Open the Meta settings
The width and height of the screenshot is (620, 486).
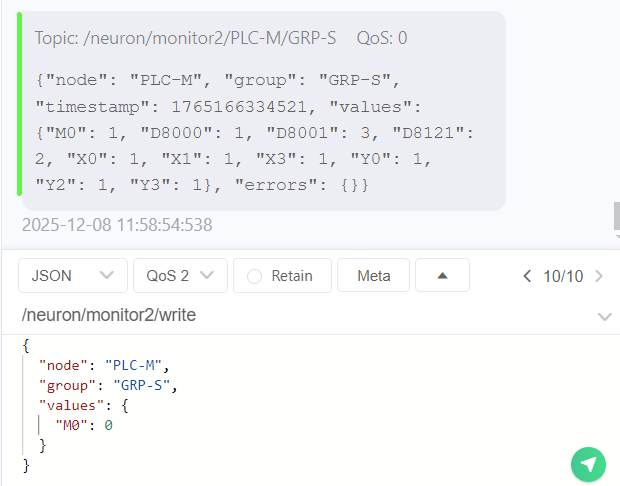374,276
